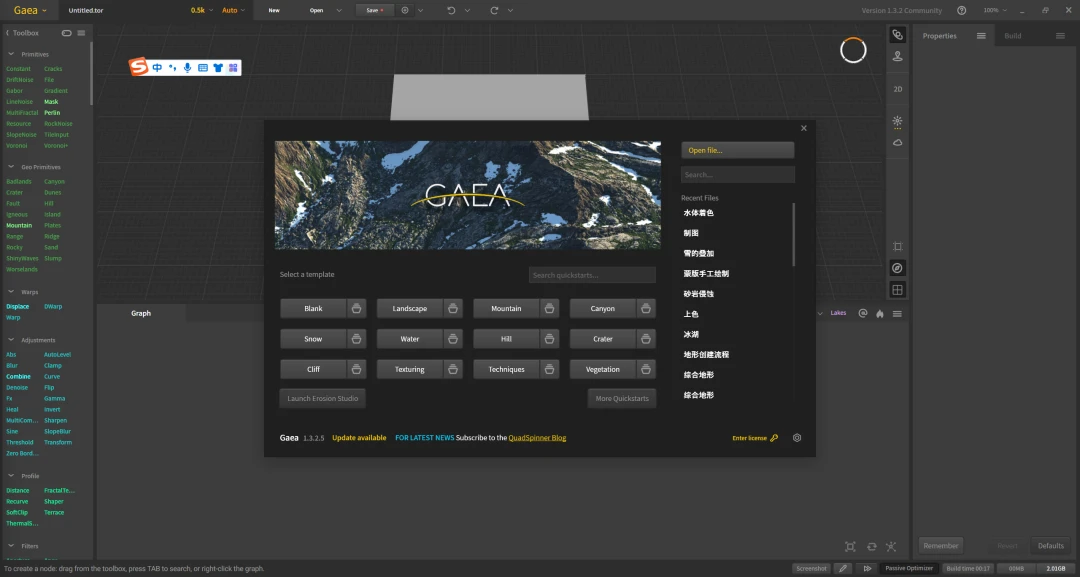Click the folder icon beside Vegetation template
This screenshot has width=1080, height=577.
(645, 369)
